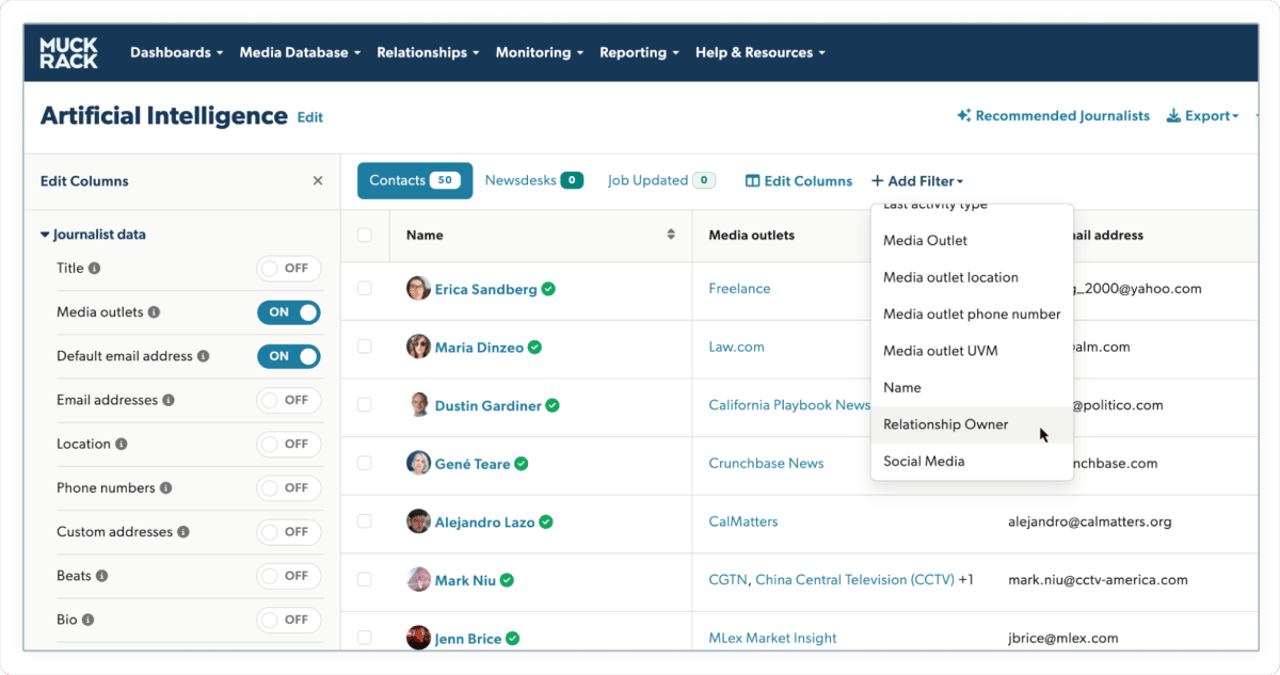Click the info icon next to Title
Screen dimensions: 1280x675
point(94,268)
